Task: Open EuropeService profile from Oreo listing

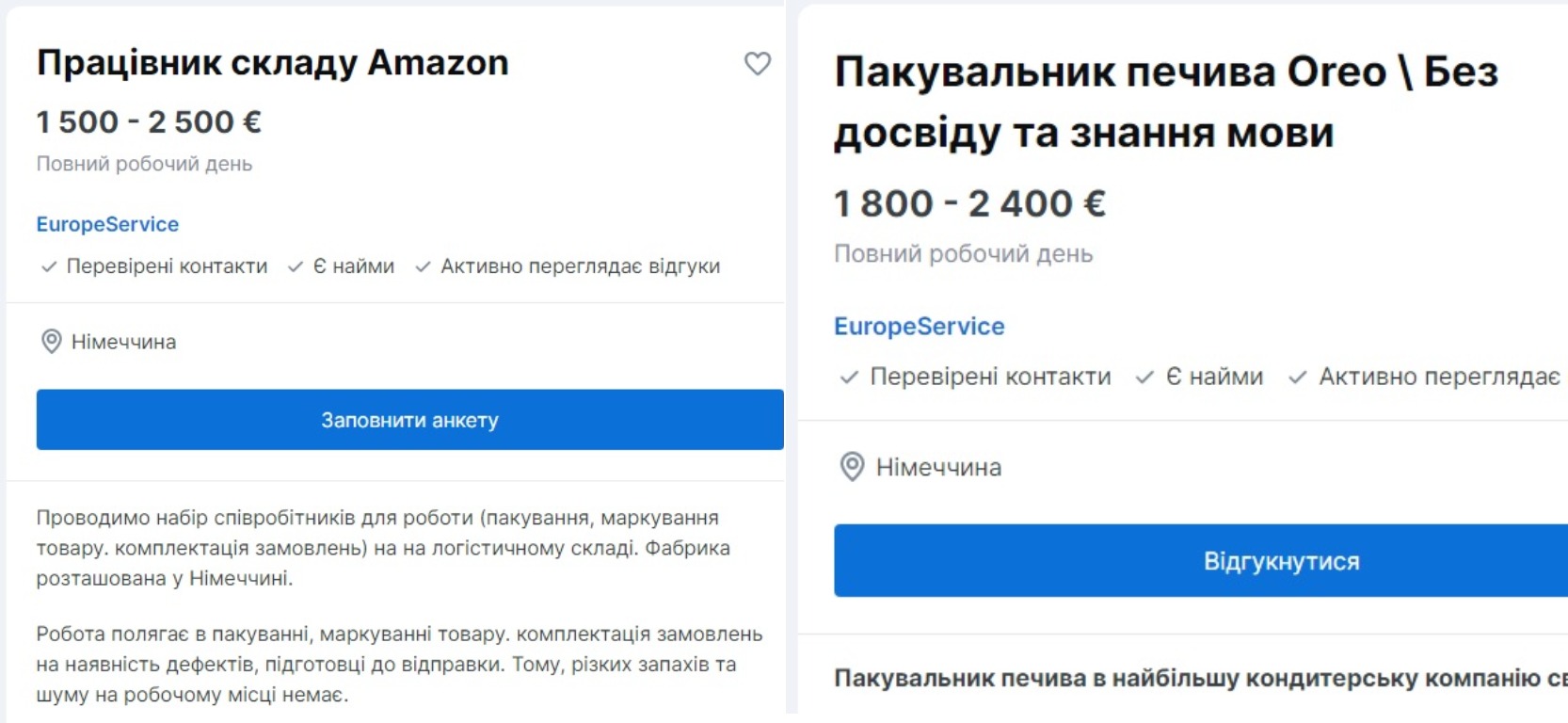Action: click(x=919, y=327)
